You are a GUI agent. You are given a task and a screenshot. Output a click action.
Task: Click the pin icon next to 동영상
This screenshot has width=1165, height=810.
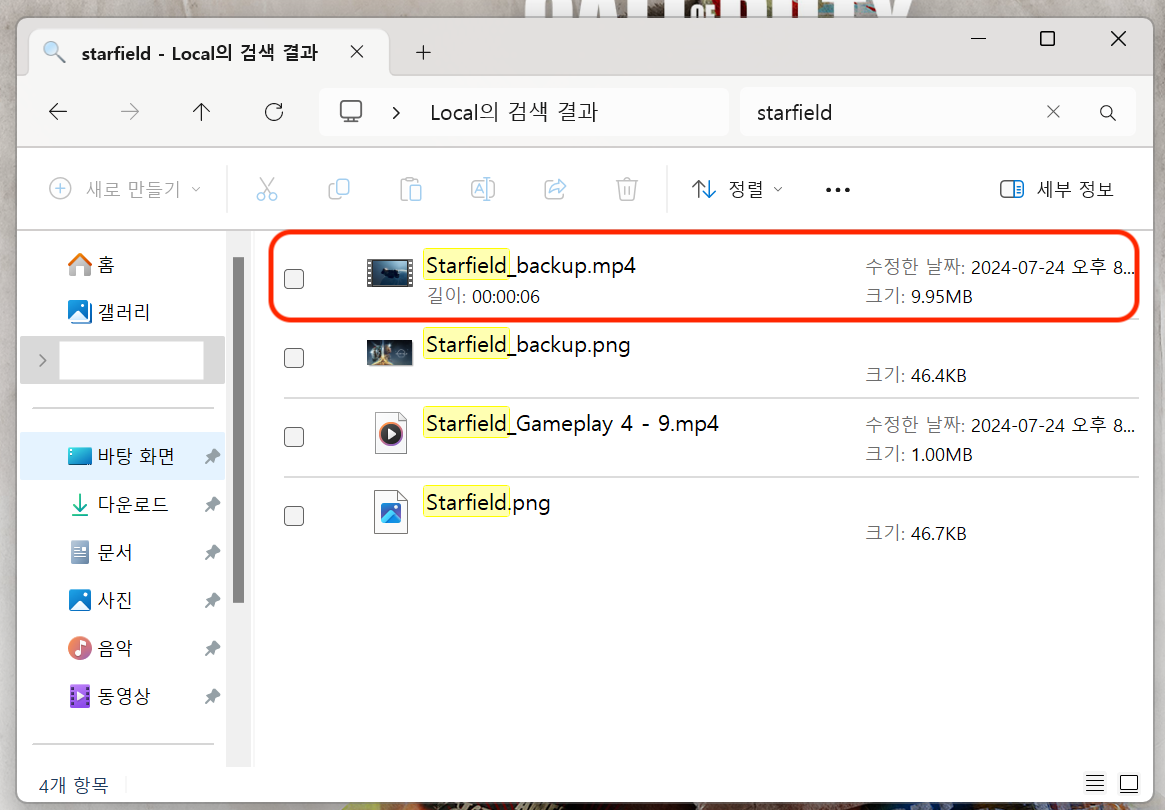coord(212,696)
